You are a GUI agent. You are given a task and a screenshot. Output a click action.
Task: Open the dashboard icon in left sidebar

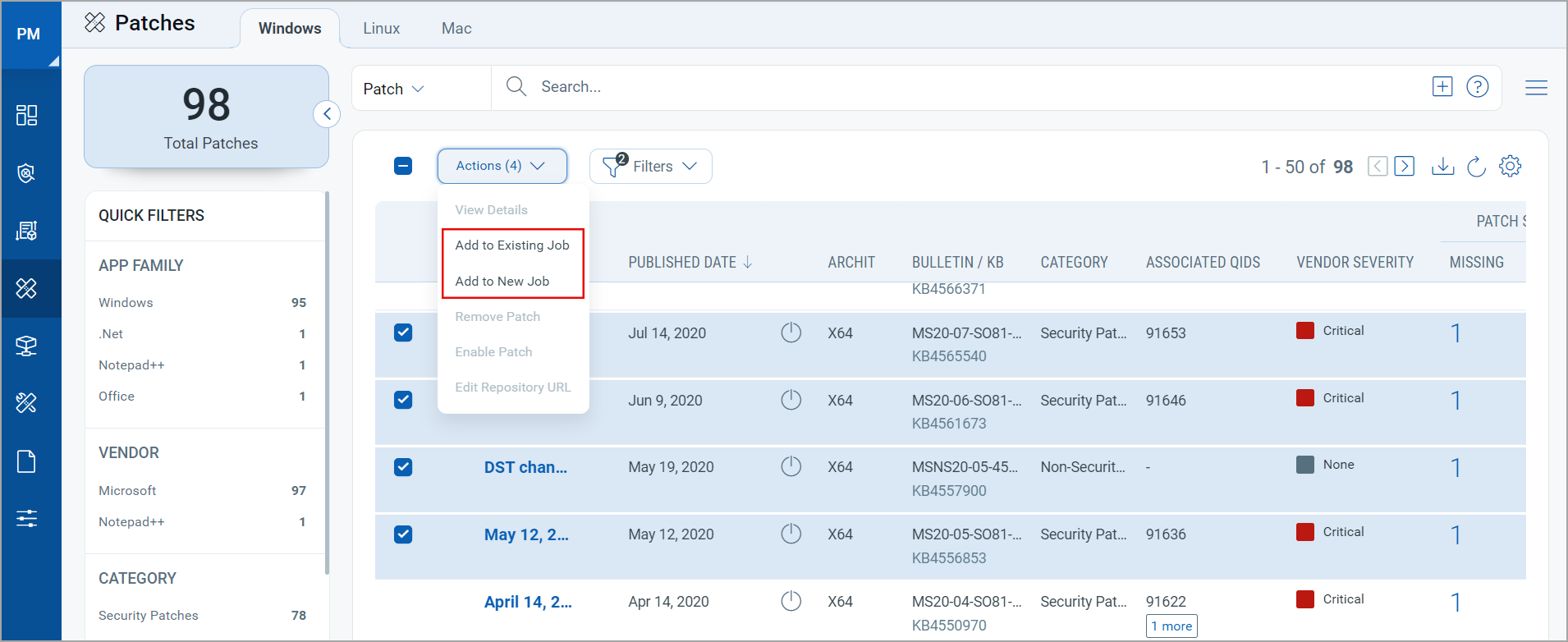tap(26, 115)
